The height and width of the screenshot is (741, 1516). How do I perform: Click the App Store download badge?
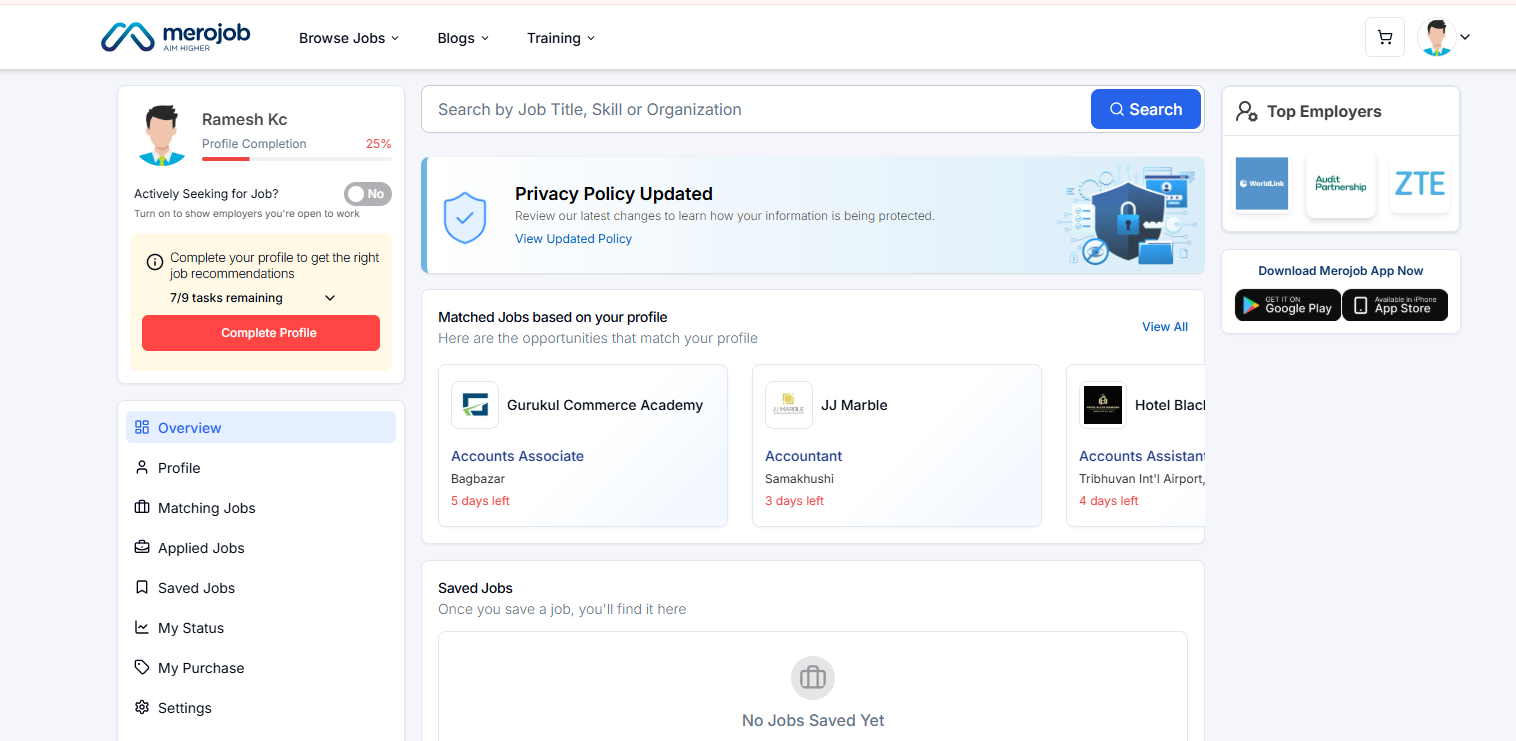tap(1394, 305)
